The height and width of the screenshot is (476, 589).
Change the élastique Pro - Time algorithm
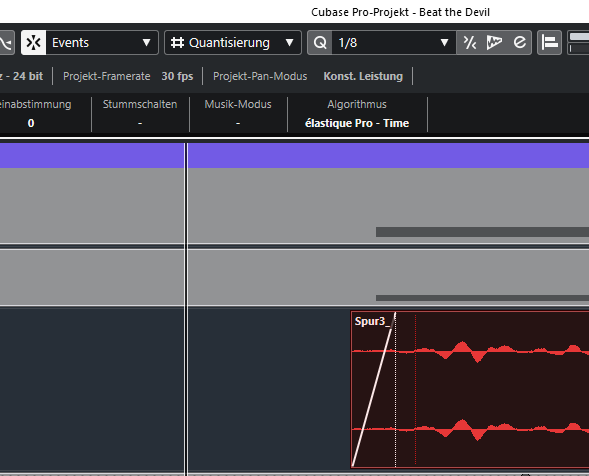click(357, 123)
